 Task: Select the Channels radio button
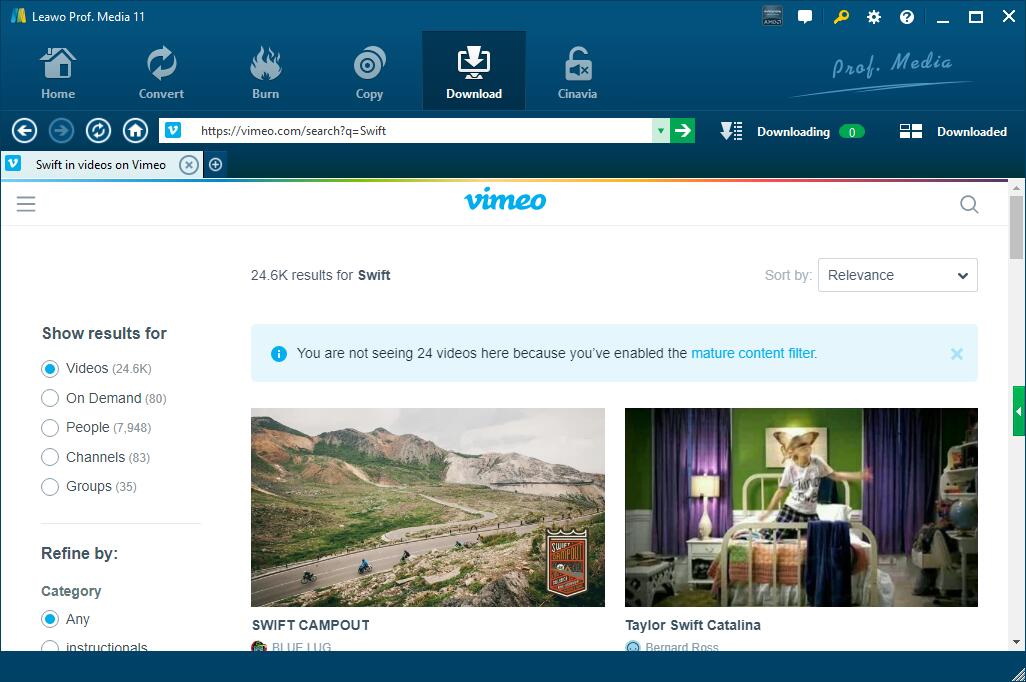50,457
